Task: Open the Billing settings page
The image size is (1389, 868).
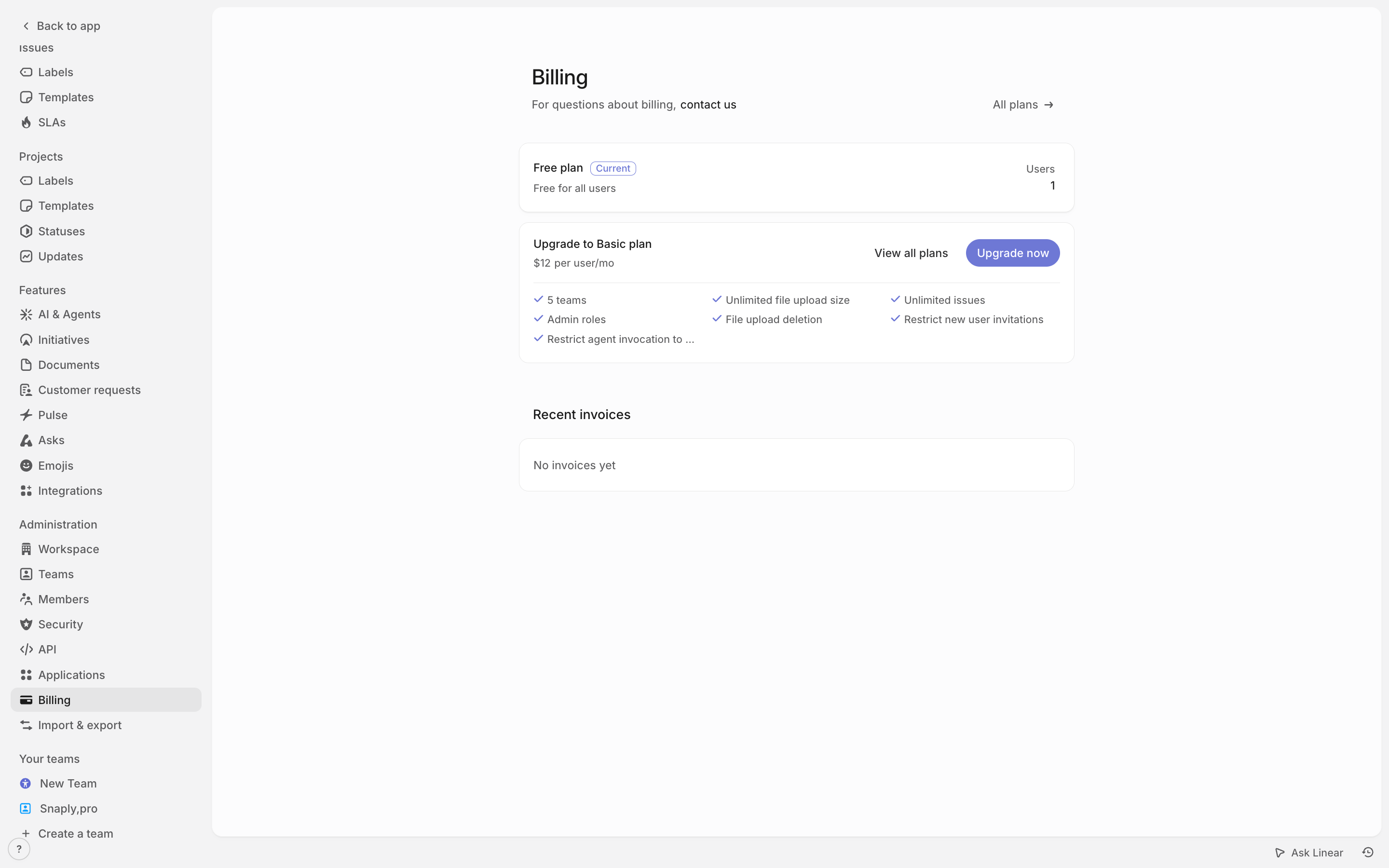Action: [106, 700]
